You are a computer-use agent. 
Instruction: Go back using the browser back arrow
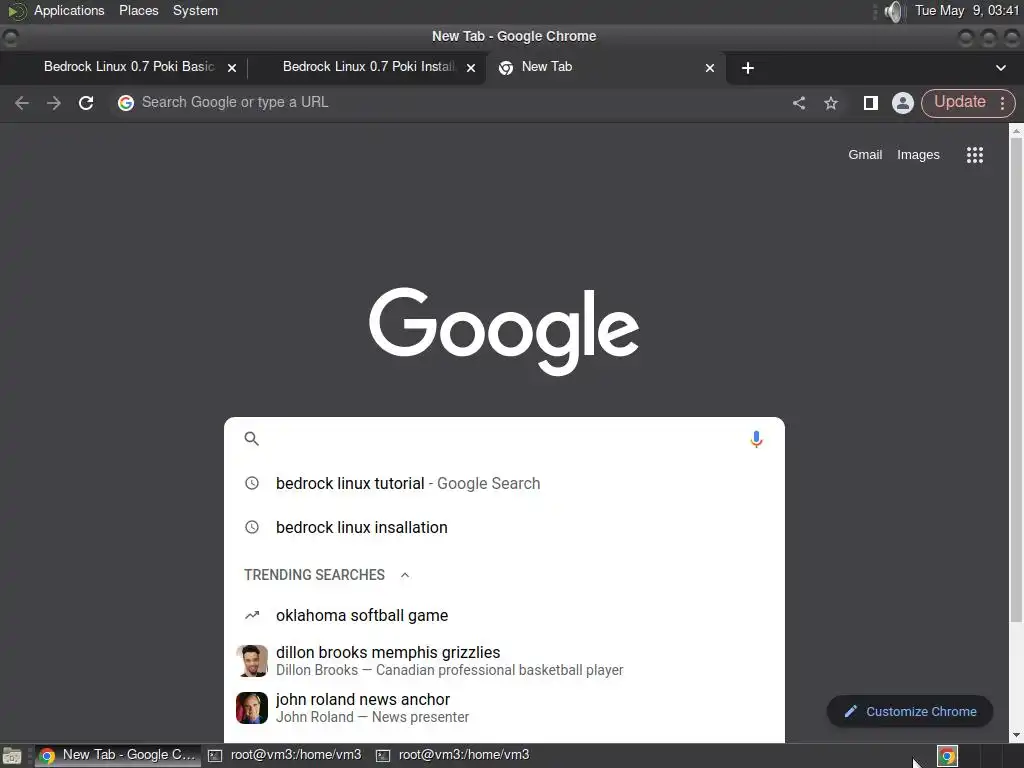(22, 103)
